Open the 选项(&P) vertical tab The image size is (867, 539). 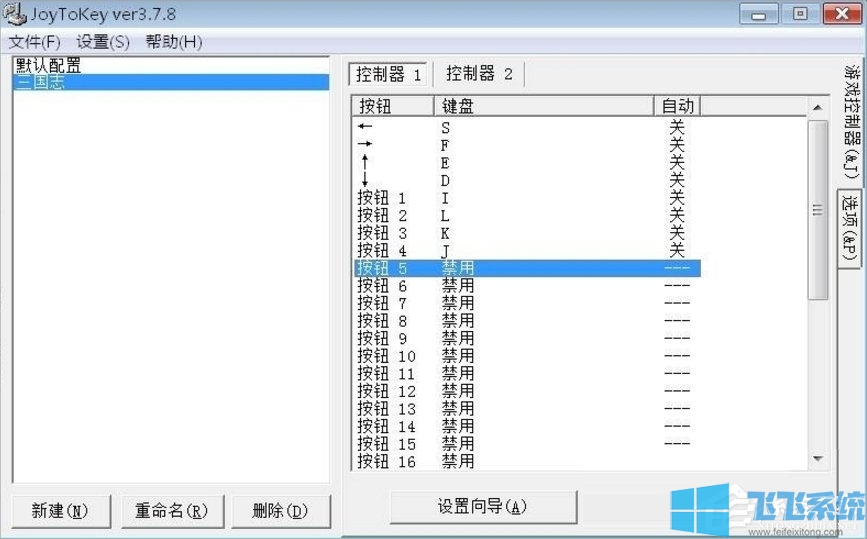click(x=850, y=228)
